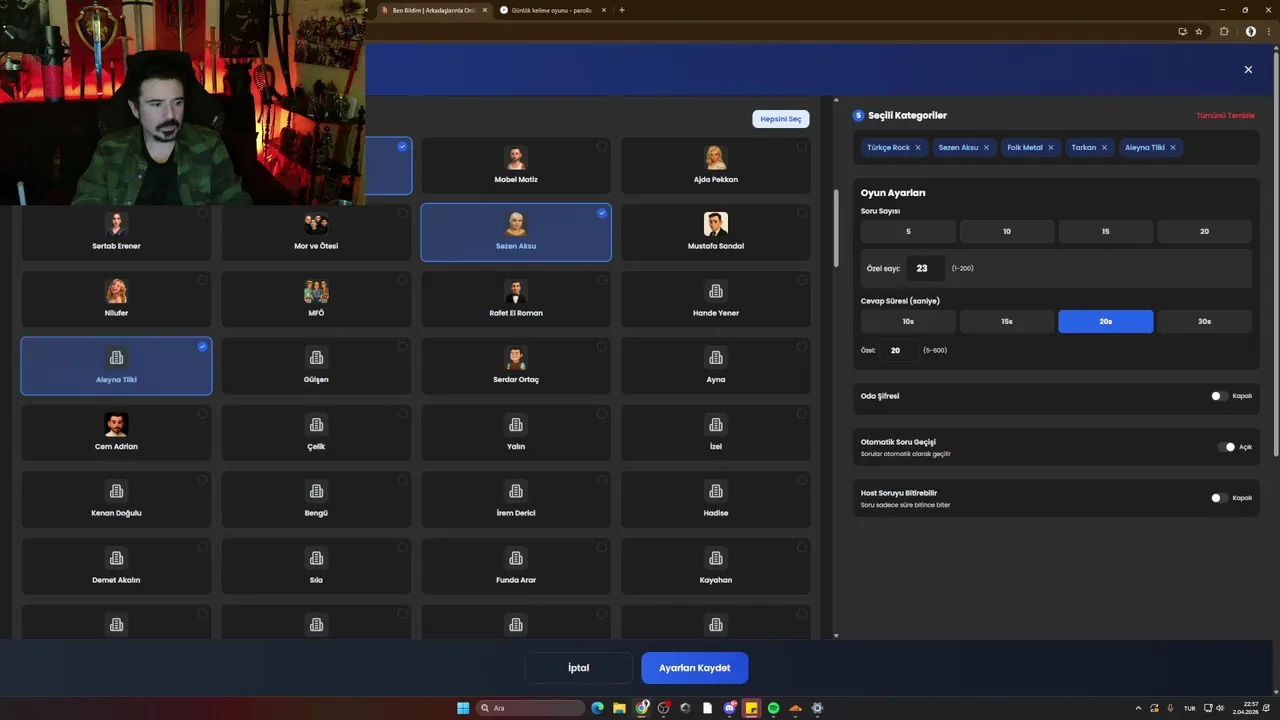Click the Tümünü Temizle link

1225,116
